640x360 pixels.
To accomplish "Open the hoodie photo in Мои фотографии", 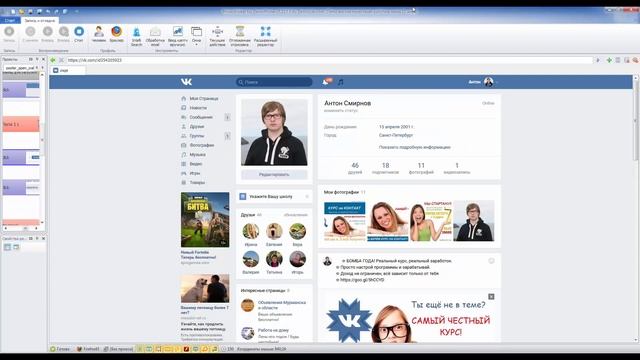I will pyautogui.click(x=473, y=221).
